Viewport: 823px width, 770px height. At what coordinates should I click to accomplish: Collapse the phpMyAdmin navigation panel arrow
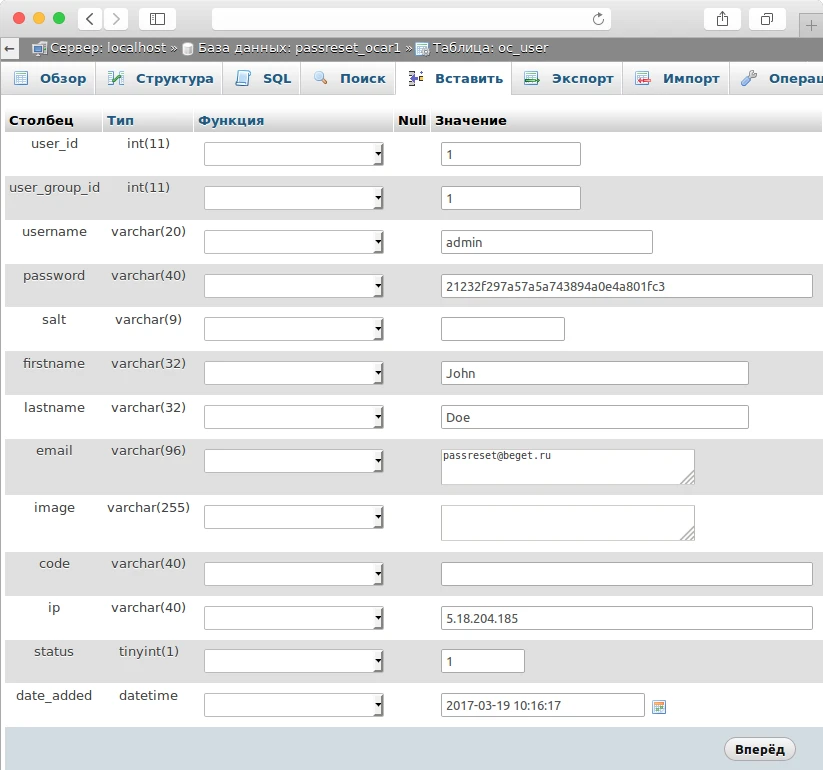pos(10,48)
